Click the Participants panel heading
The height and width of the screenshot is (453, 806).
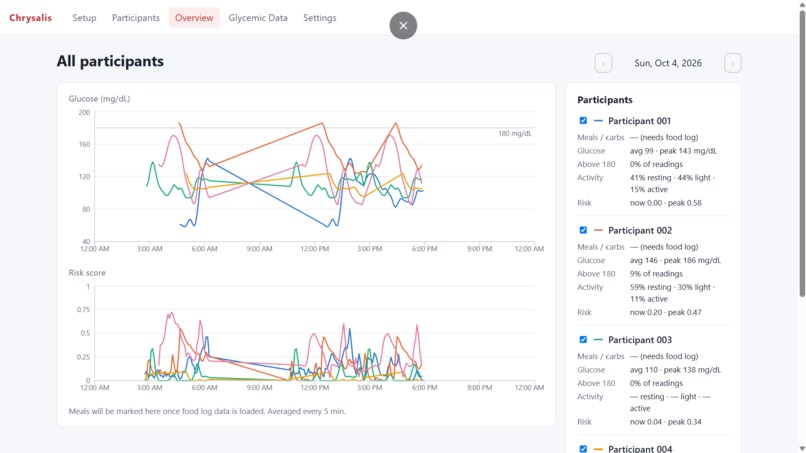[x=604, y=100]
